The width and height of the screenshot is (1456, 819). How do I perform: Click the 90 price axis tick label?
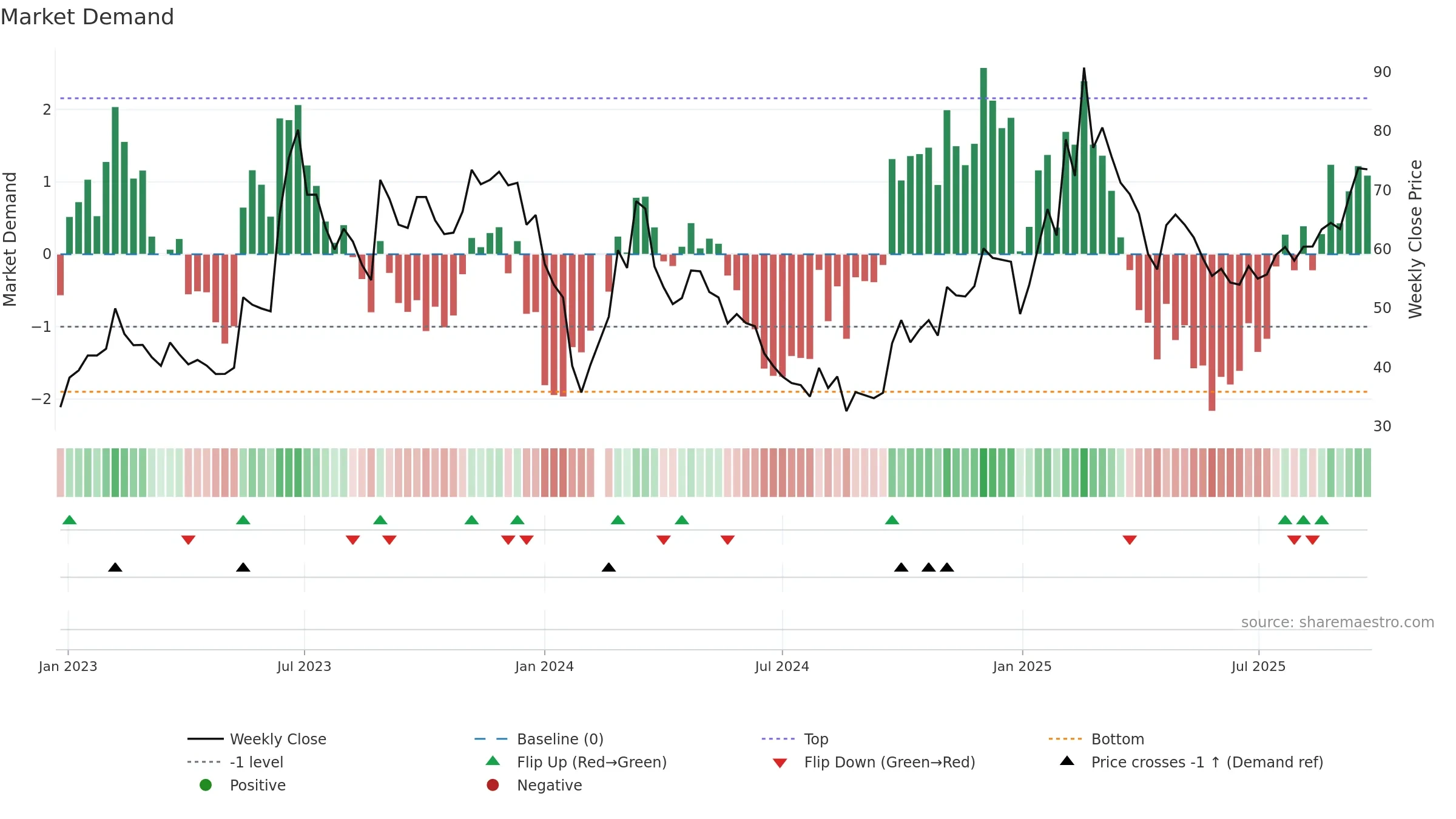pyautogui.click(x=1382, y=72)
